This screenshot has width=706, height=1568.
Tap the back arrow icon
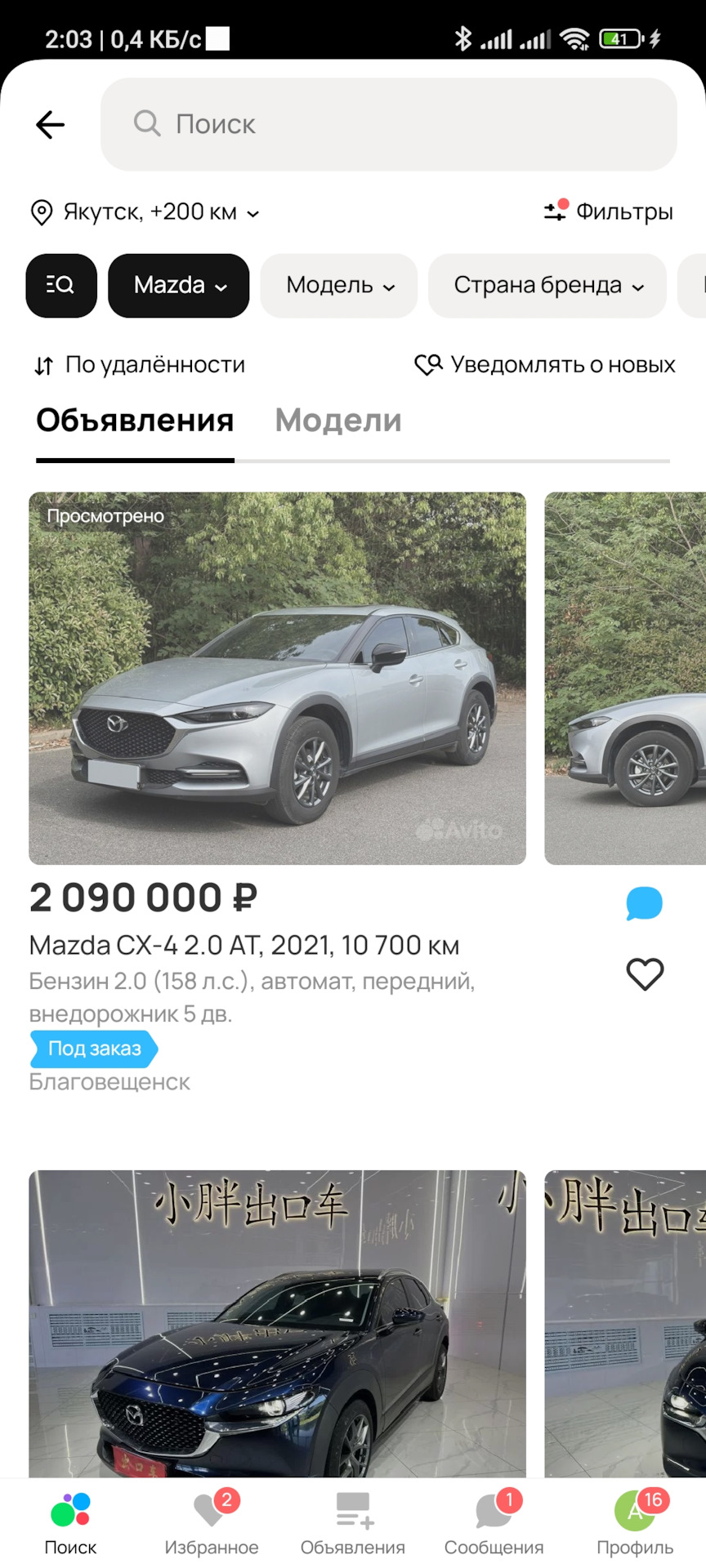tap(50, 124)
